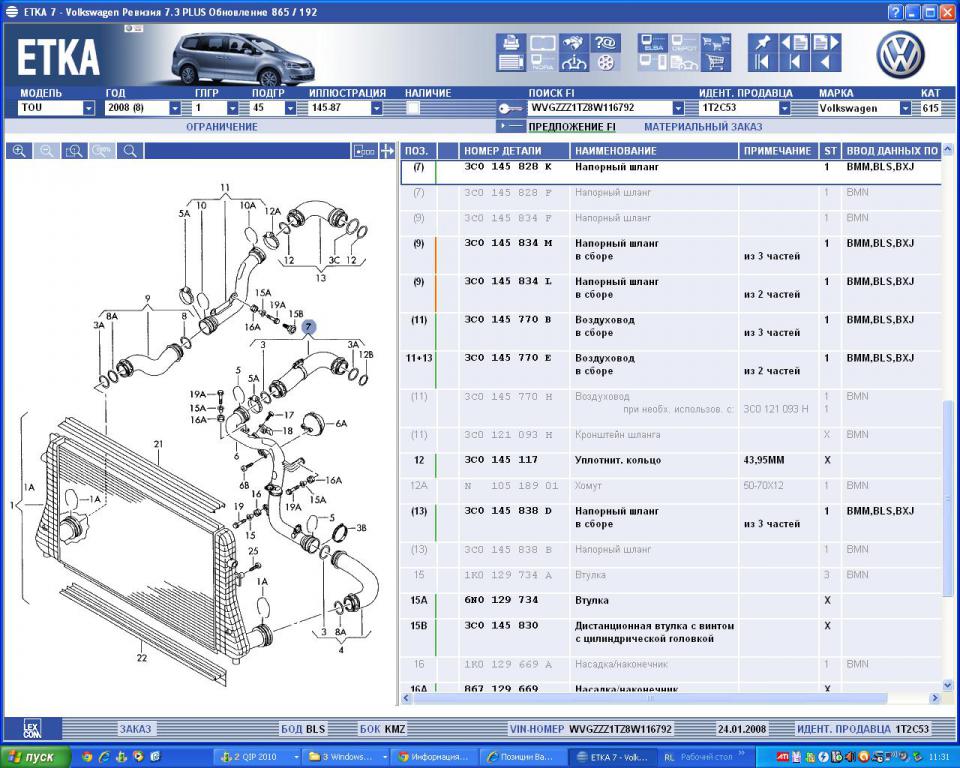960x768 pixels.
Task: Click the plain magnifier icon
Action: (x=130, y=151)
